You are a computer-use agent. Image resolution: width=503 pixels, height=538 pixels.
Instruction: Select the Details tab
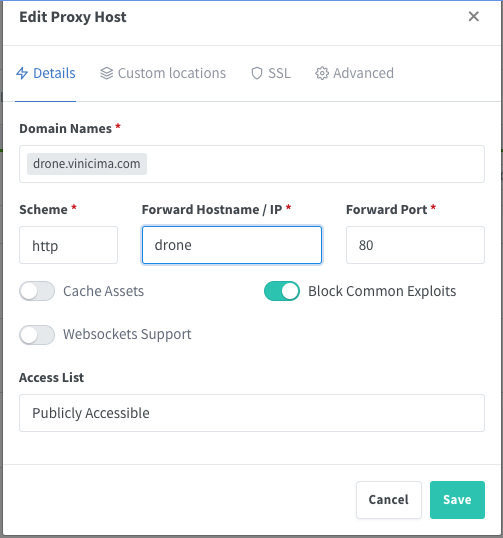[x=46, y=73]
